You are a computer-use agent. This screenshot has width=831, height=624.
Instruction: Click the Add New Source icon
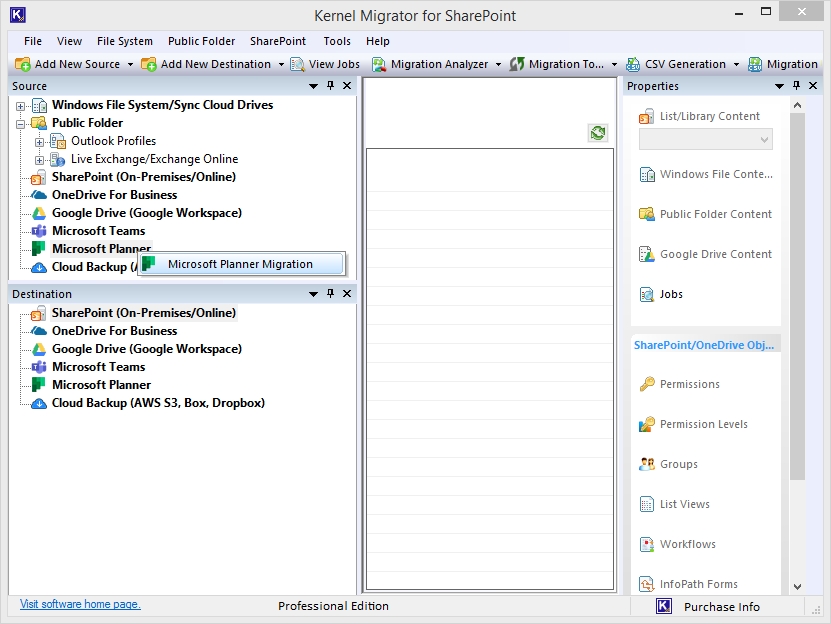[23, 64]
